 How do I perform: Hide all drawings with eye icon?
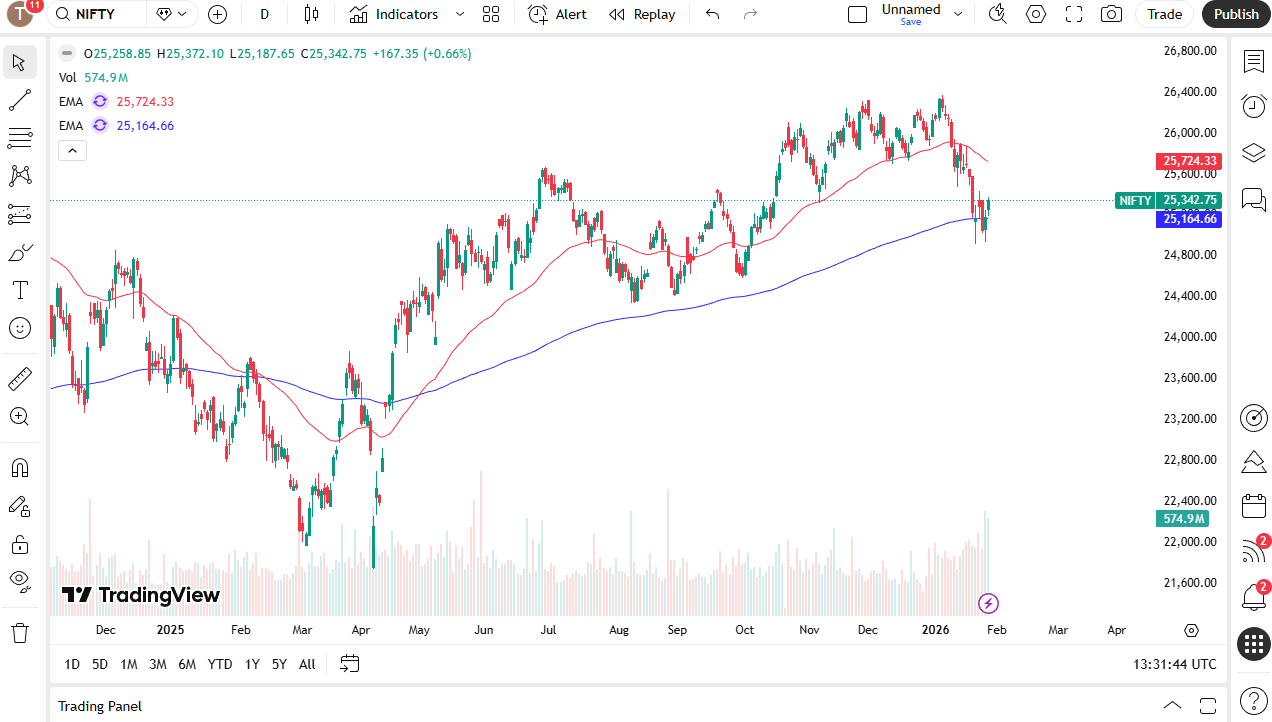(x=19, y=580)
